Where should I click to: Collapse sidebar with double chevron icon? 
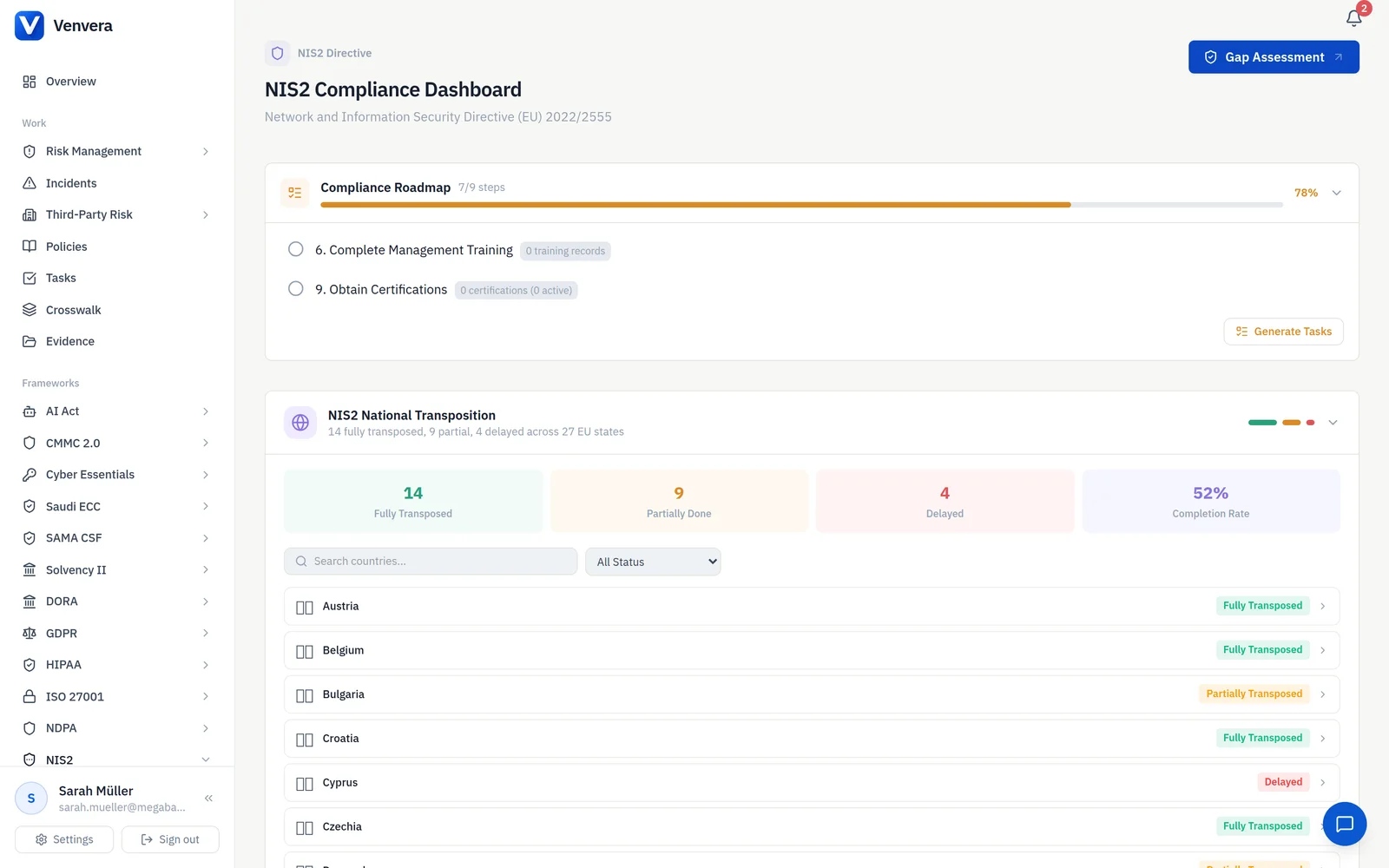208,798
